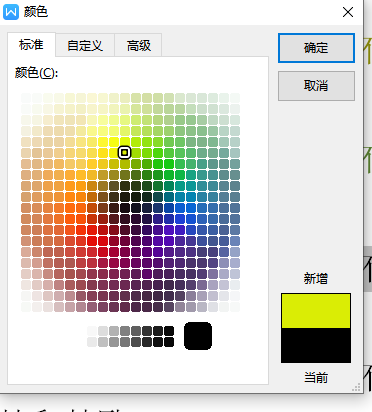Pick the outlined selected yellow-green swatch
Screen dimensions: 372x412
click(x=125, y=153)
